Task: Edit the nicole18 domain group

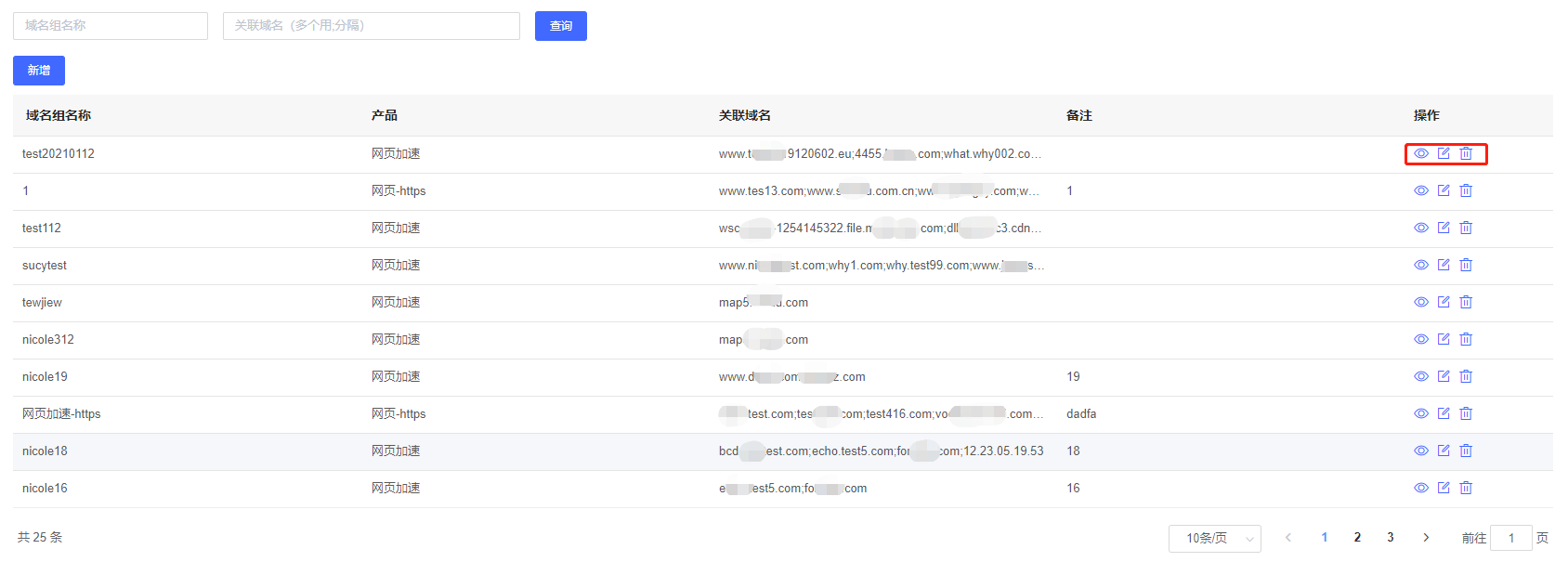Action: [1444, 451]
